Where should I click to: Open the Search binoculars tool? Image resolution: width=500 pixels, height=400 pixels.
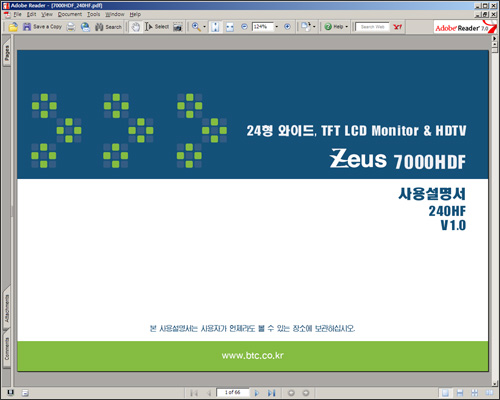(x=108, y=27)
